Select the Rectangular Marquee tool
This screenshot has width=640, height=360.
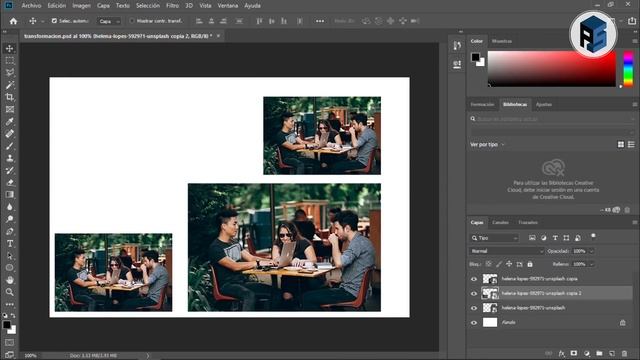point(9,61)
